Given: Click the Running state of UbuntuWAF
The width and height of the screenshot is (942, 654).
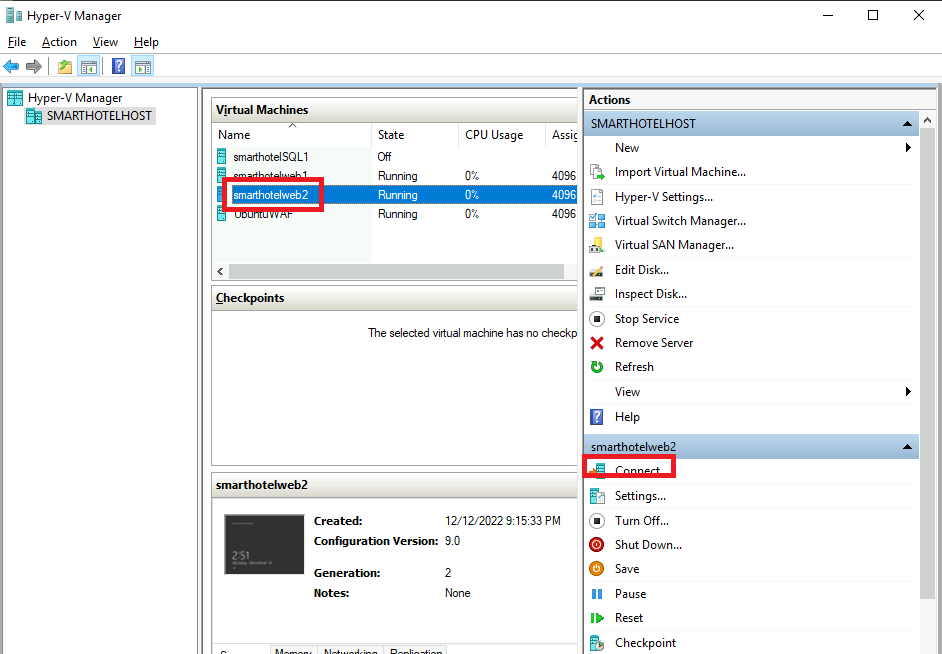Looking at the screenshot, I should (x=397, y=214).
